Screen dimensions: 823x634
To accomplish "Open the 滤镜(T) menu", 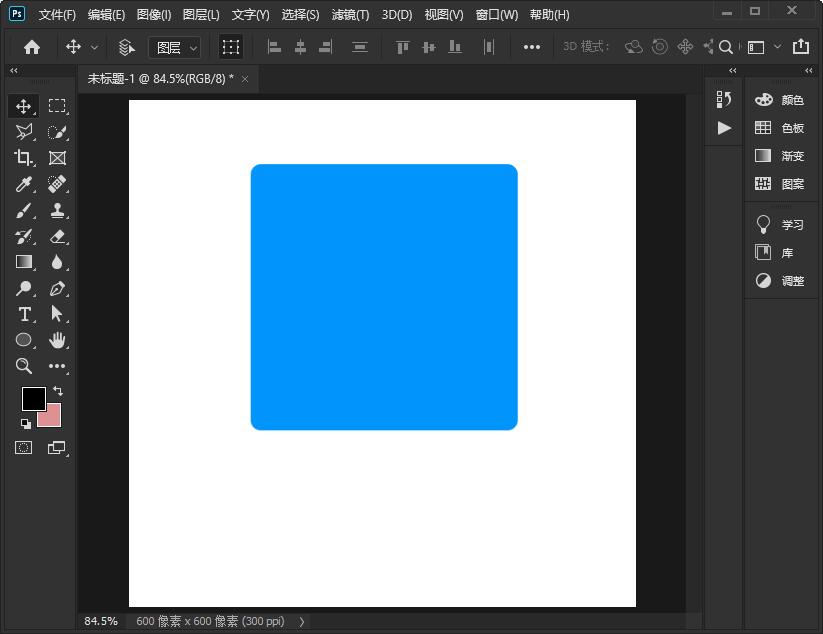I will coord(350,15).
